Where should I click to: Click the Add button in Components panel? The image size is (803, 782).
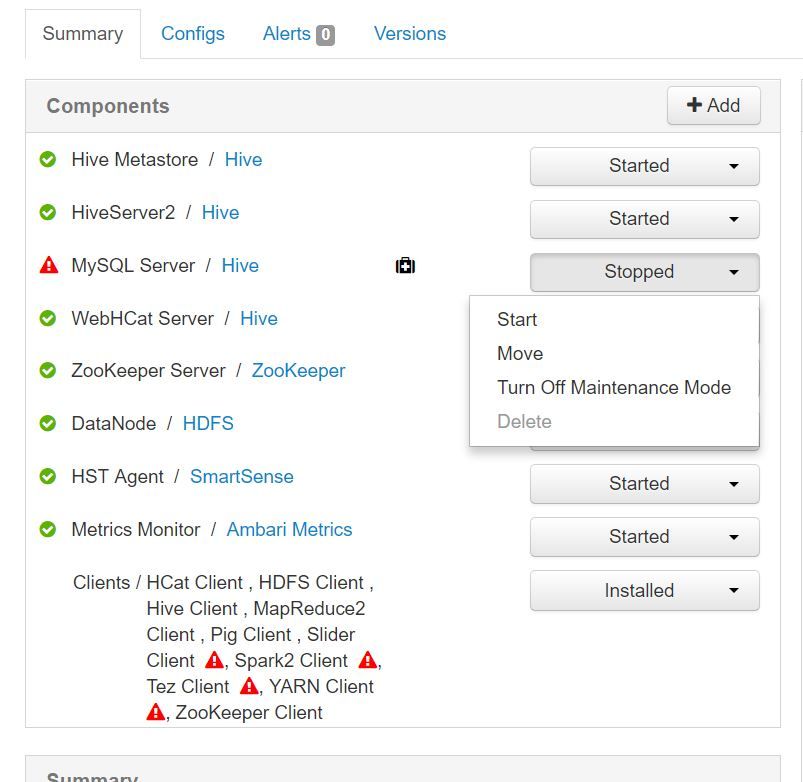[713, 105]
